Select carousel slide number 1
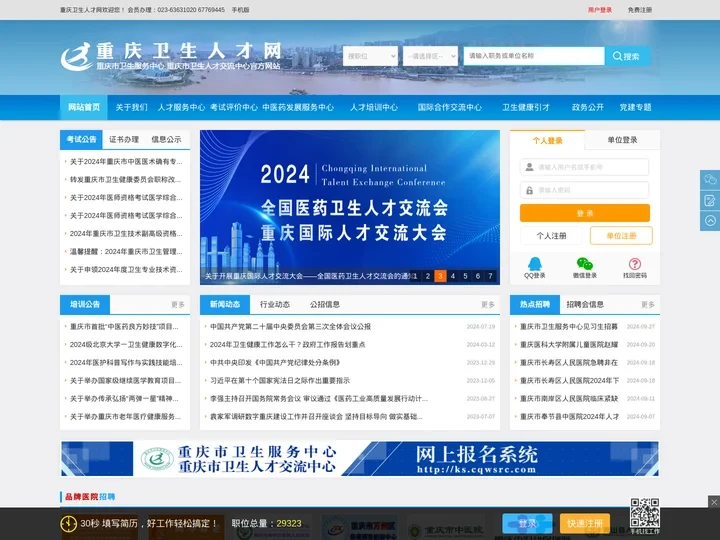 point(415,276)
